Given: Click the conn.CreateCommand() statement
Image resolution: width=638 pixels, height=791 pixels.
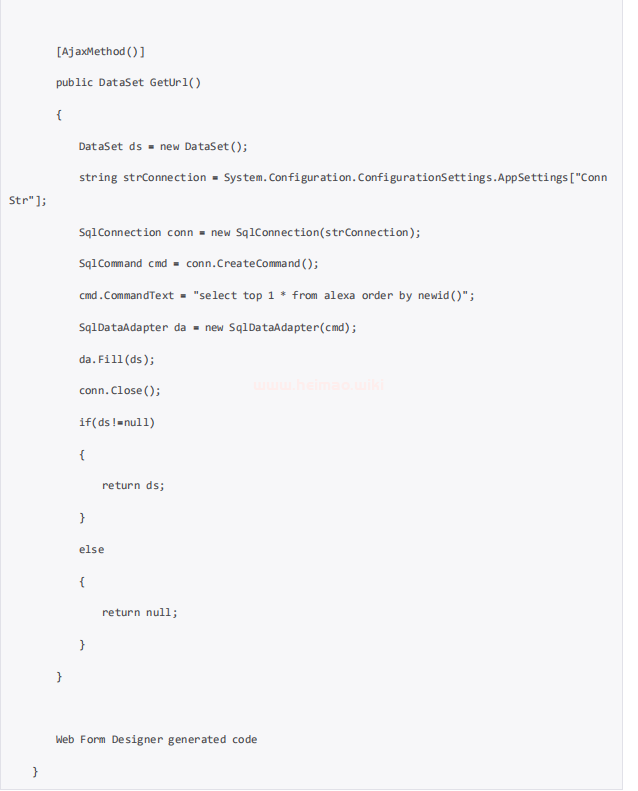Looking at the screenshot, I should pyautogui.click(x=252, y=263).
